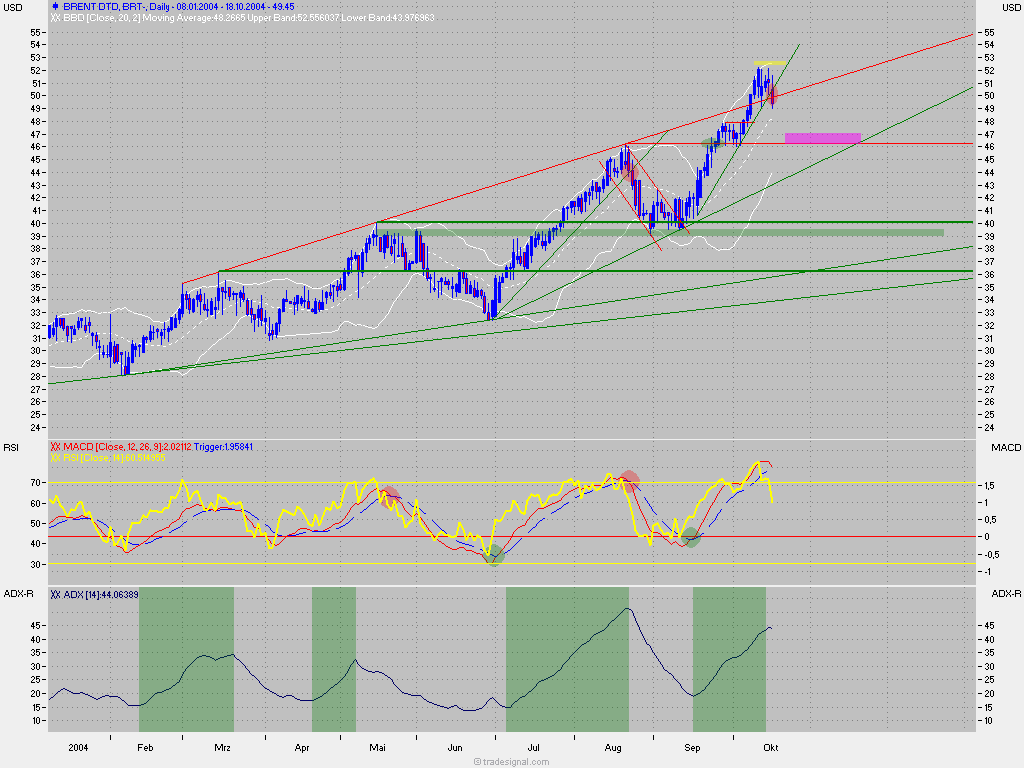Select the BBD [Close, 20, 2] legend text
Screen dimensions: 1024x768
click(x=102, y=18)
